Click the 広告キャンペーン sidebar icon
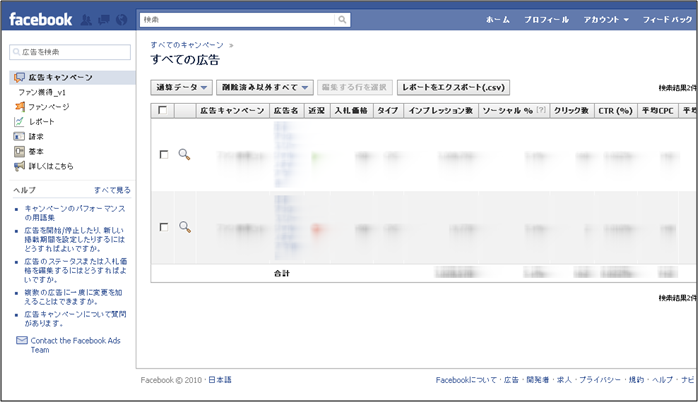 tap(19, 77)
